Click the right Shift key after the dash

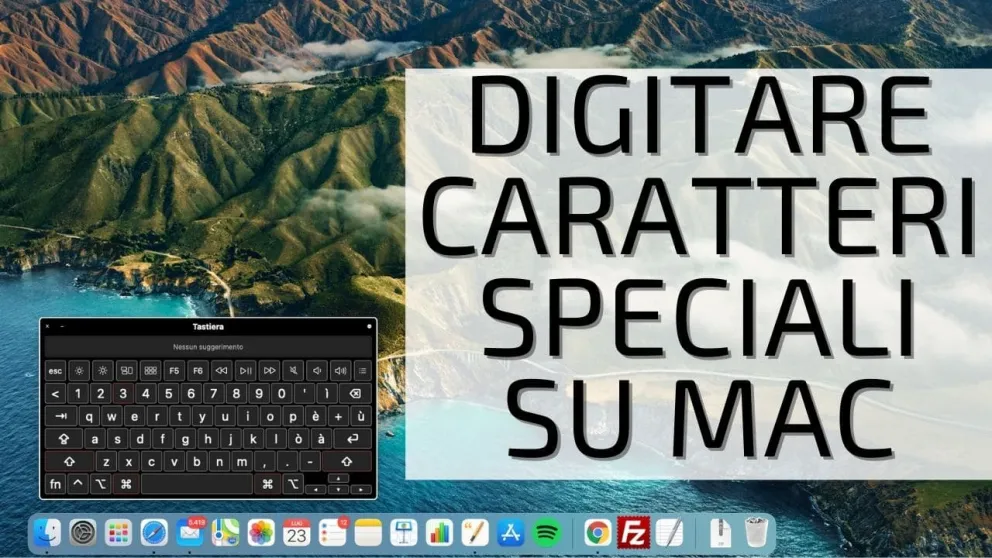click(347, 462)
